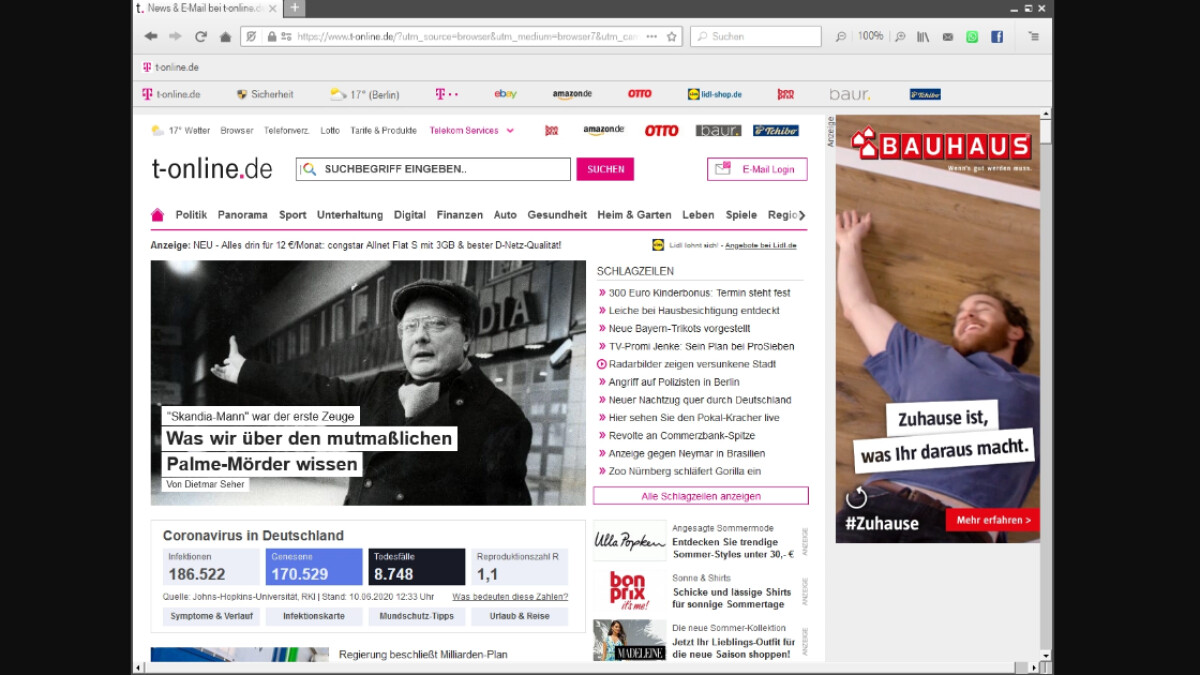The height and width of the screenshot is (675, 1200).
Task: Click the pink SUCHEN button
Action: point(605,169)
